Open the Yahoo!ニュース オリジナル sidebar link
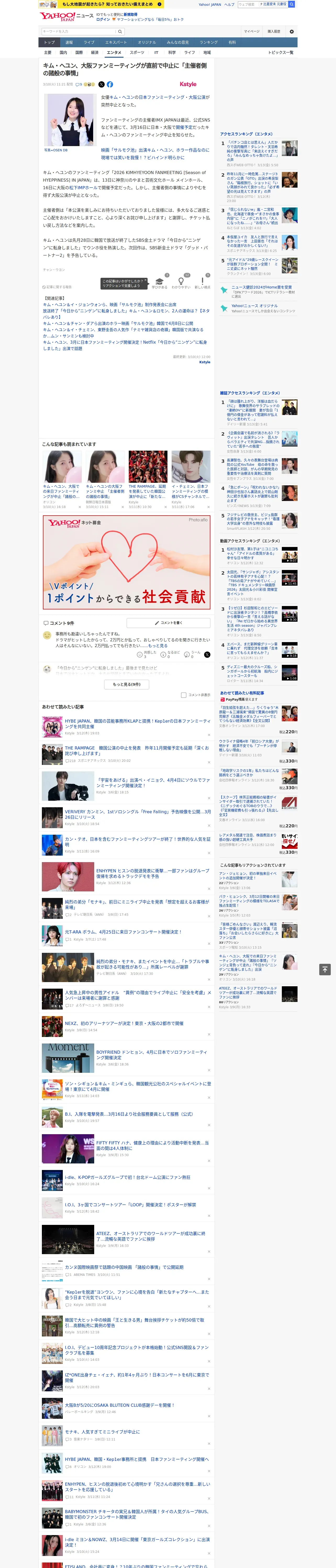Image resolution: width=336 pixels, height=1568 pixels. [x=254, y=306]
